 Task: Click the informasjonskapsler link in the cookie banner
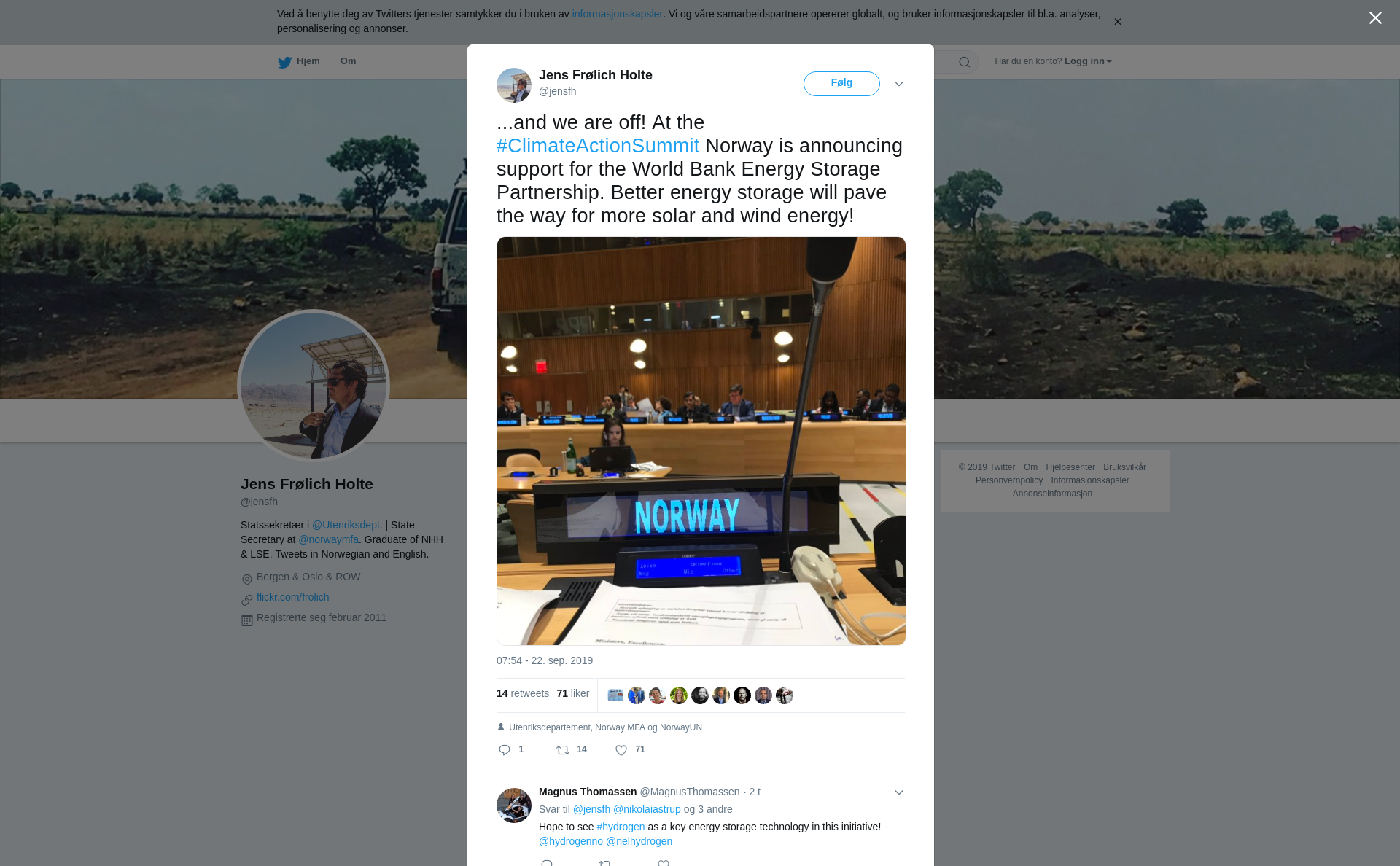(617, 14)
